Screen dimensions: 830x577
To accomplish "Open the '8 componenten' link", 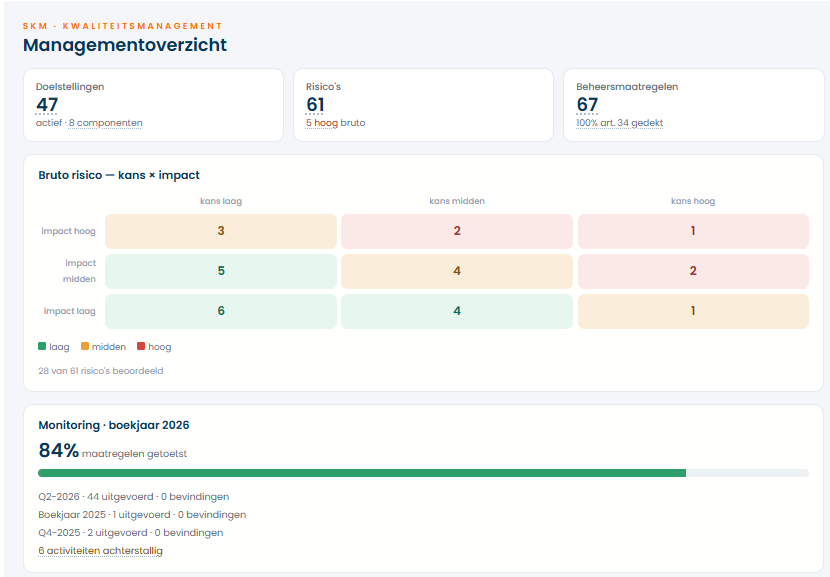I will click(x=105, y=123).
